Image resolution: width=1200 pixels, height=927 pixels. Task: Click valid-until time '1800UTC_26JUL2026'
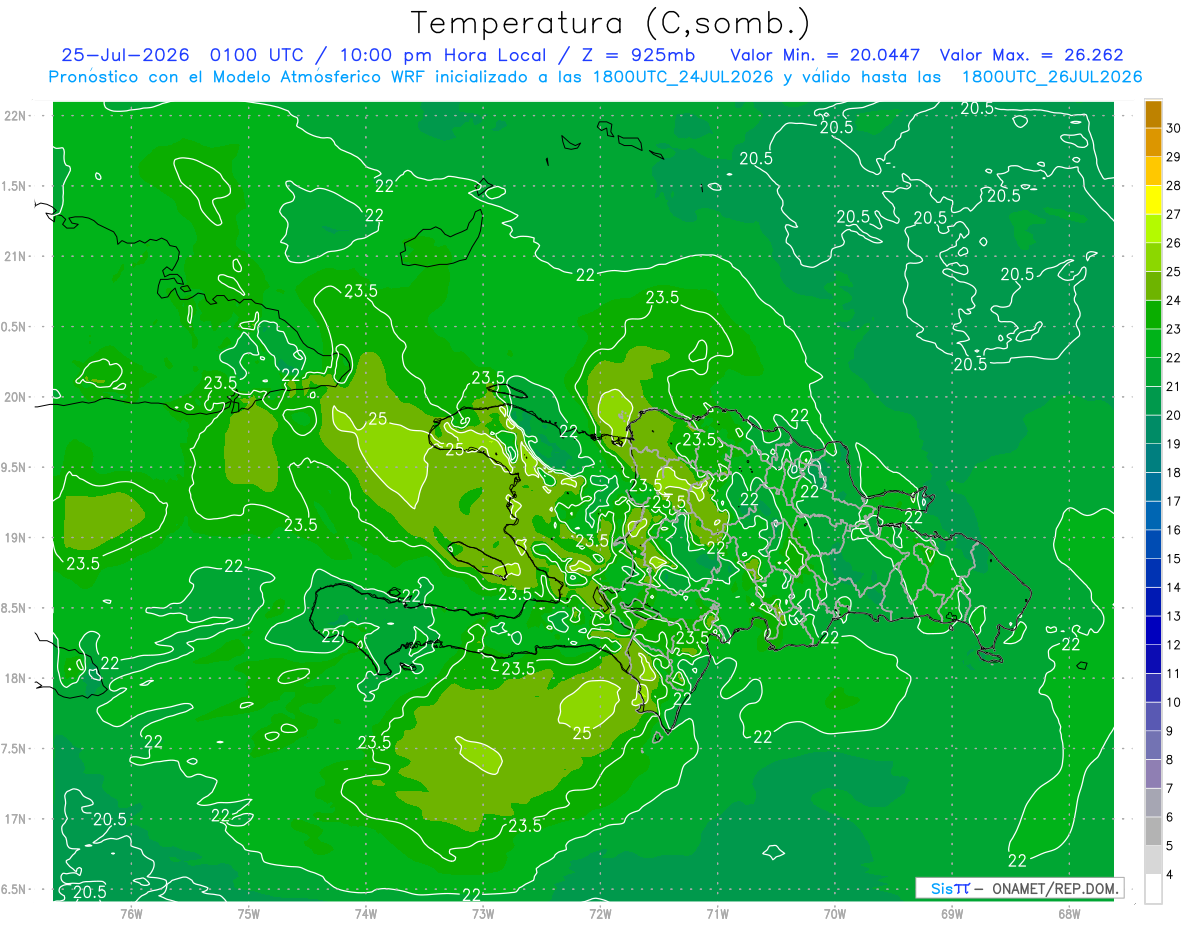tap(1052, 77)
